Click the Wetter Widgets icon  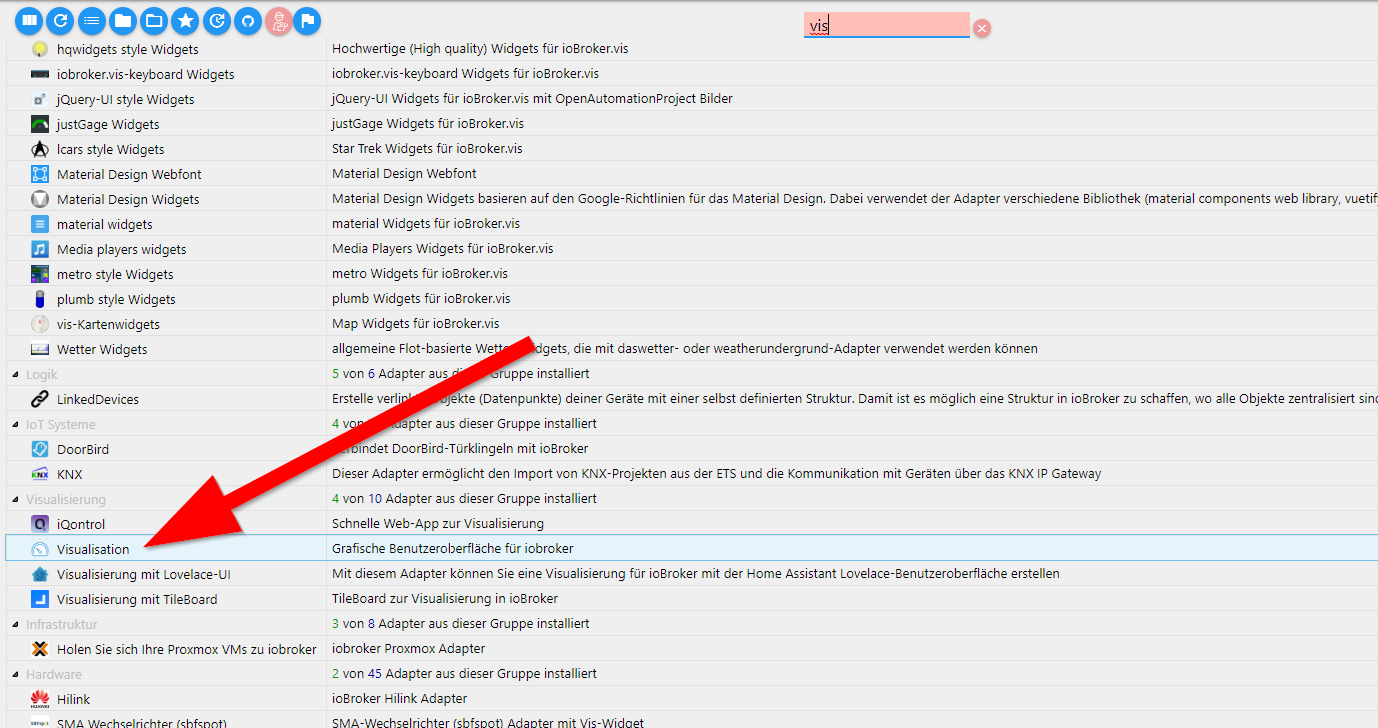tap(40, 349)
